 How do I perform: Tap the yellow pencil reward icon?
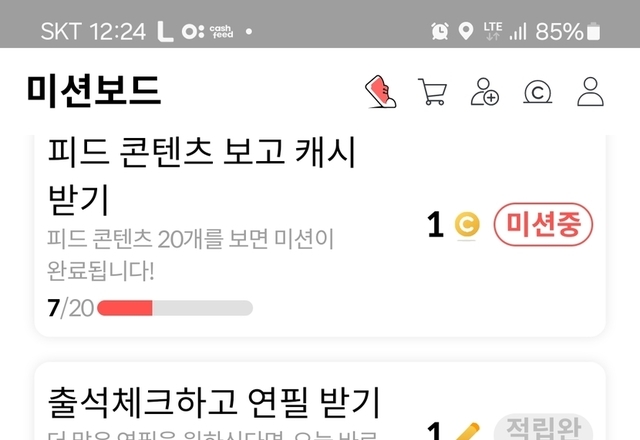[468, 431]
